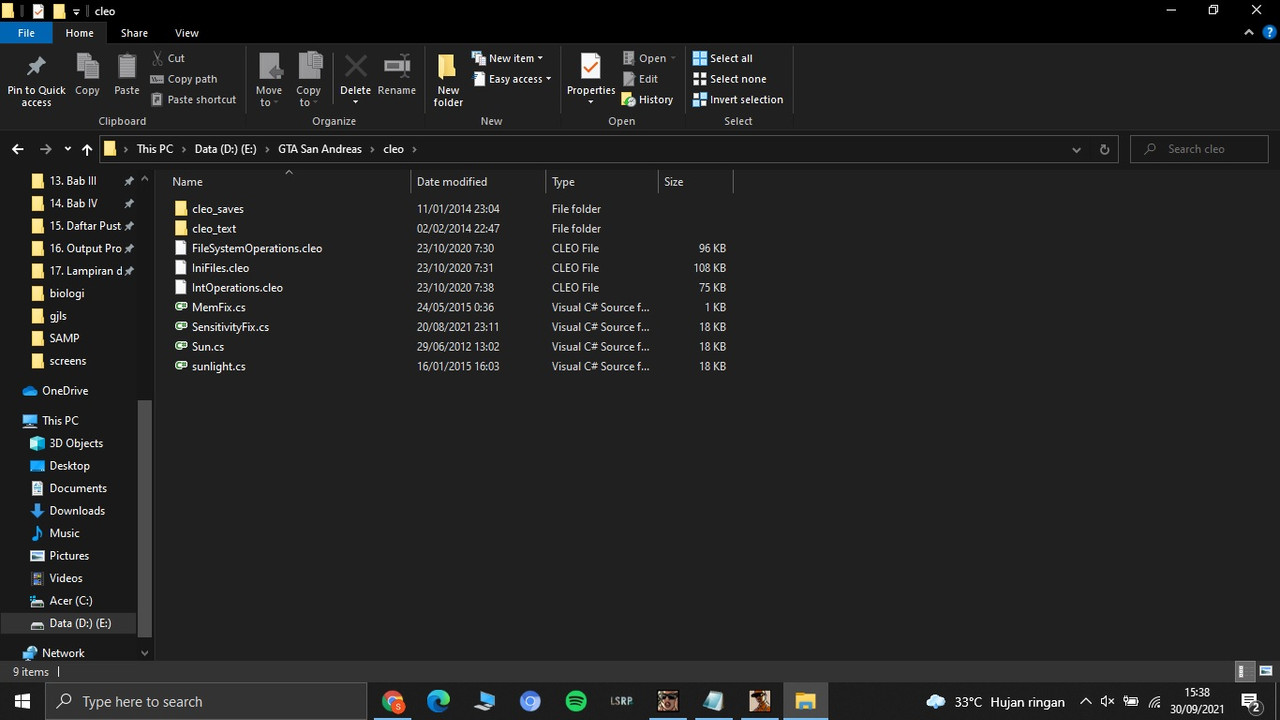1280x720 pixels.
Task: Click the Windows Start button
Action: pos(22,701)
